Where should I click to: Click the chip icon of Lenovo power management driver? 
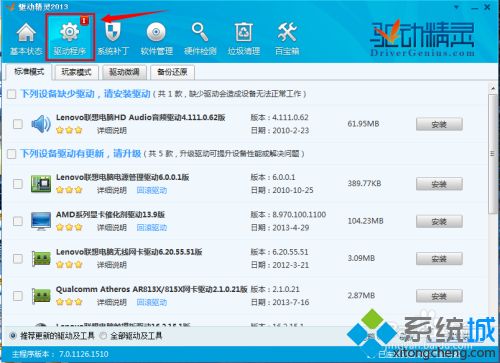click(41, 184)
